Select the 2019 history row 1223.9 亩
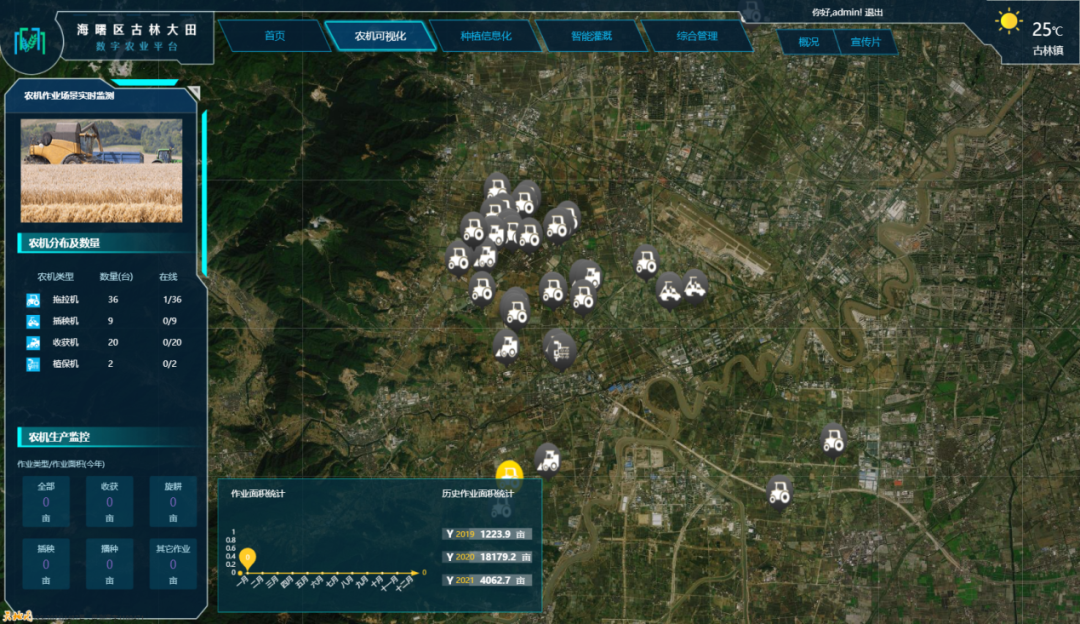This screenshot has width=1080, height=624. coord(486,534)
